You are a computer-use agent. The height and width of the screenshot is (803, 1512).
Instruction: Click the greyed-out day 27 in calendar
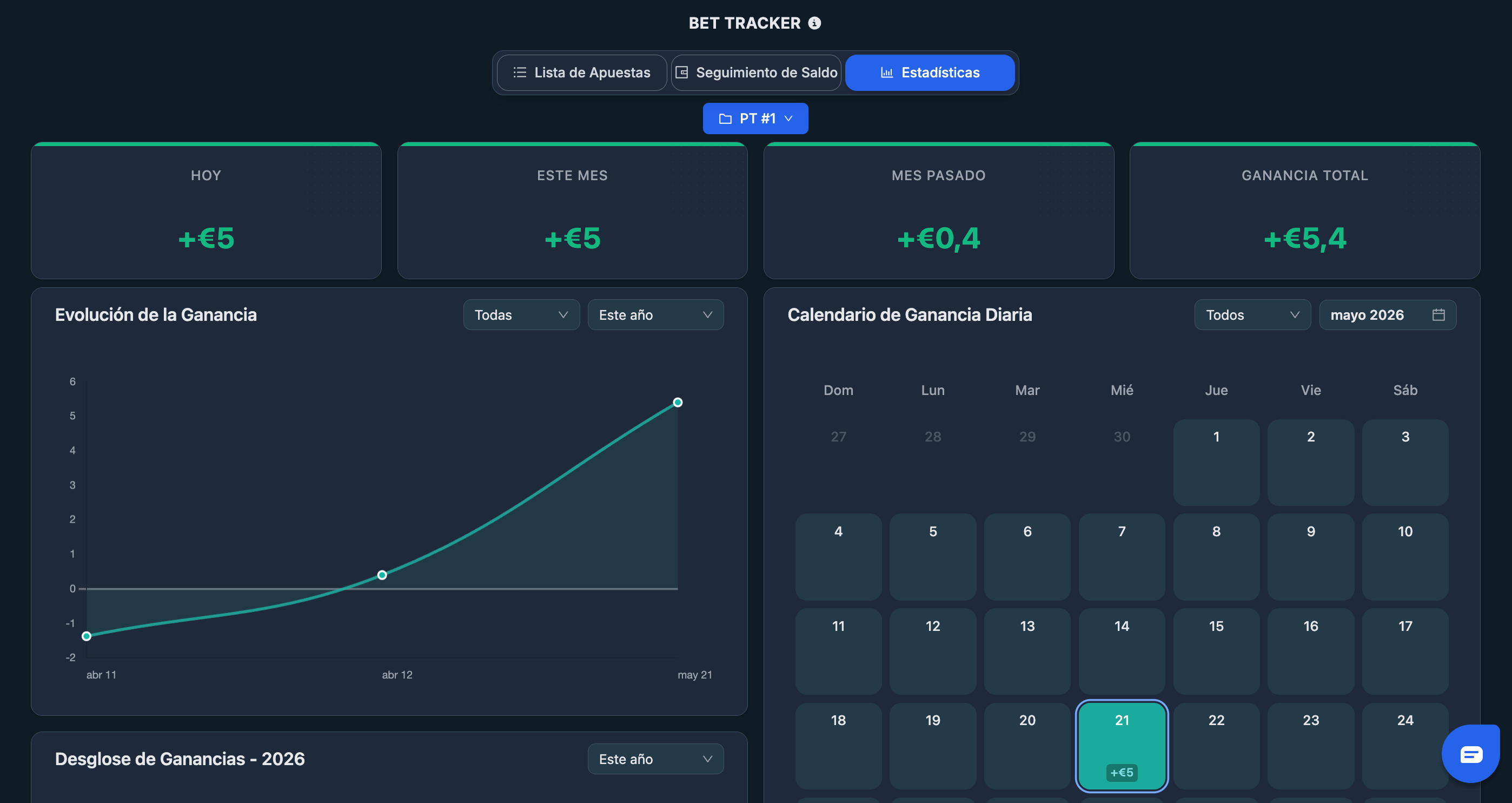tap(838, 462)
